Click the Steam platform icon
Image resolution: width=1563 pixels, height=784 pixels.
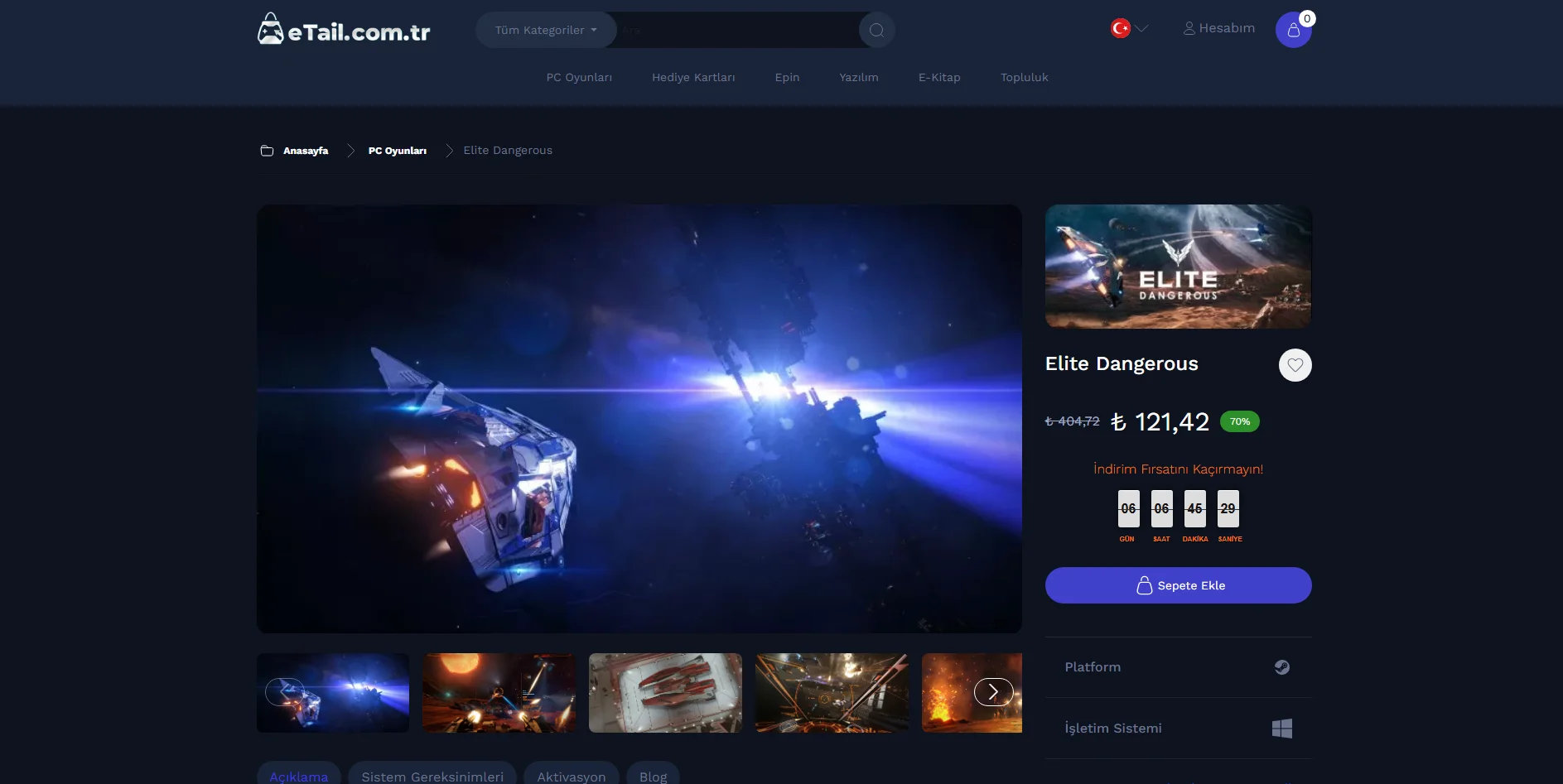[1282, 667]
